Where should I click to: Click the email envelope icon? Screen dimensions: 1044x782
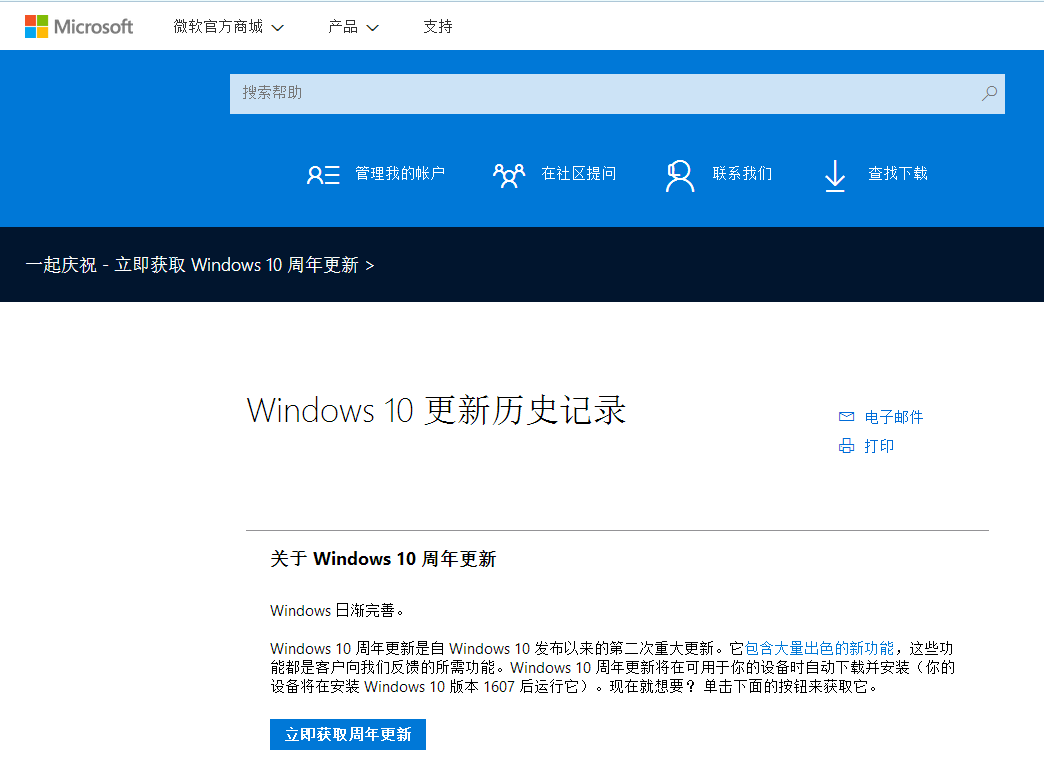point(846,417)
